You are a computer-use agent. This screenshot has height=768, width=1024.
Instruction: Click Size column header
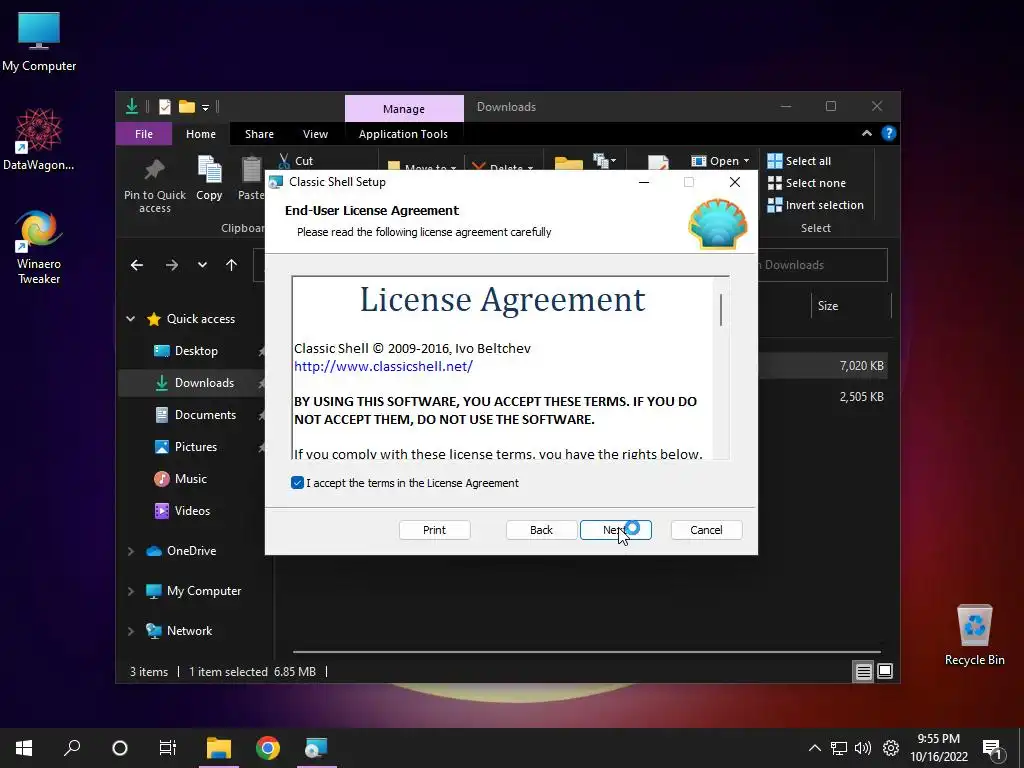coord(850,306)
